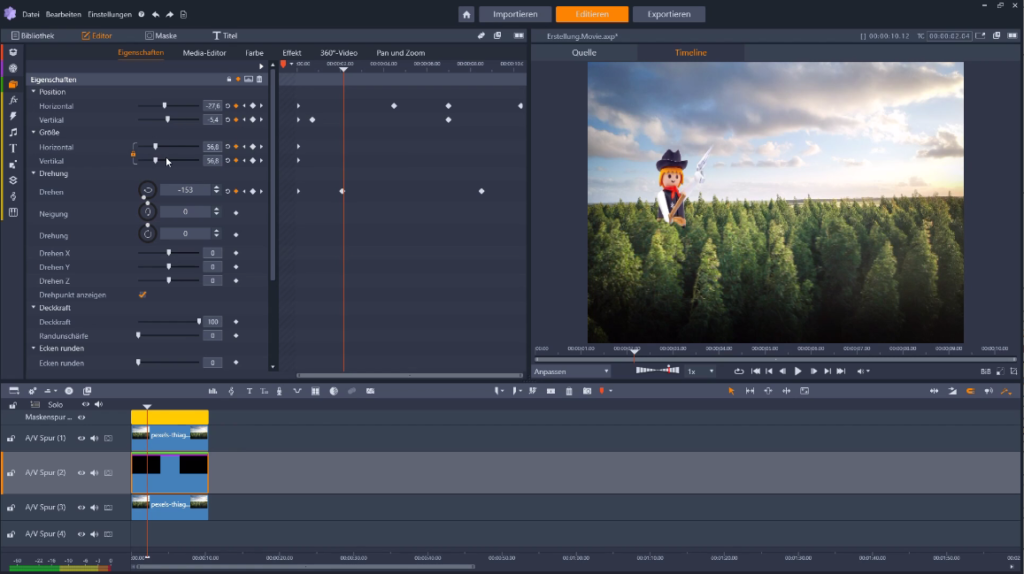Toggle Drehpunkt anzeigen checkbox
Image resolution: width=1024 pixels, height=574 pixels.
(x=142, y=295)
